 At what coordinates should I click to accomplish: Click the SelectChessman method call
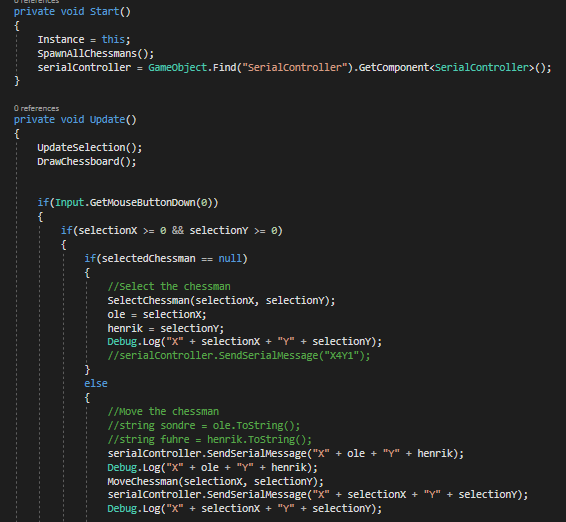pyautogui.click(x=221, y=300)
